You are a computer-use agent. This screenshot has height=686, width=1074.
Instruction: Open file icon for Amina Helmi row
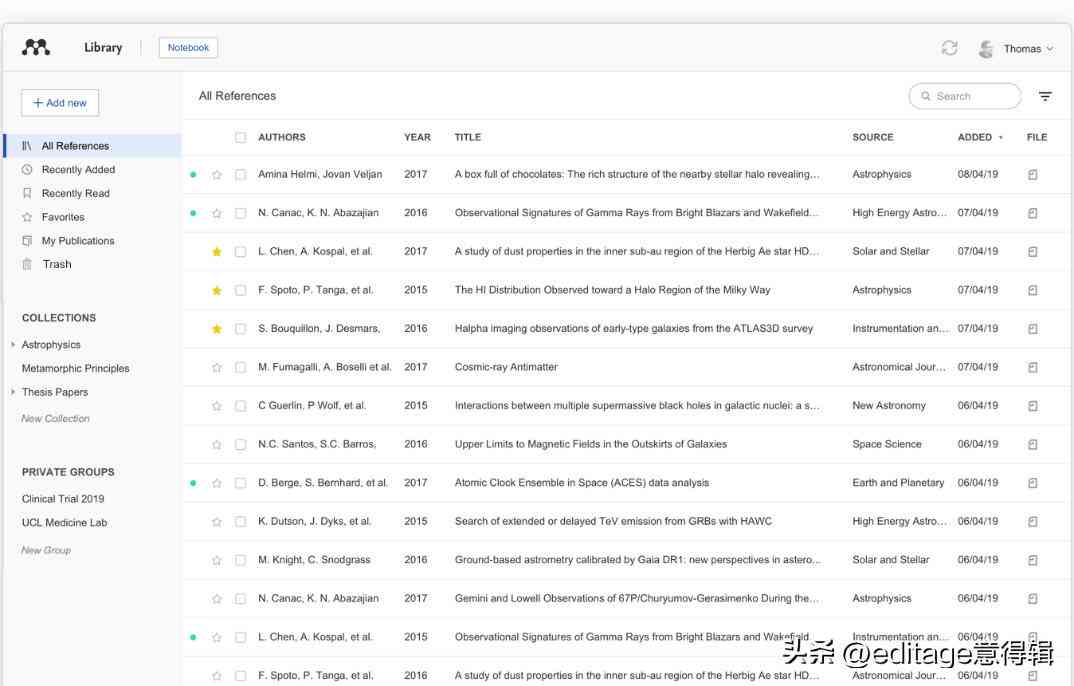pyautogui.click(x=1033, y=175)
